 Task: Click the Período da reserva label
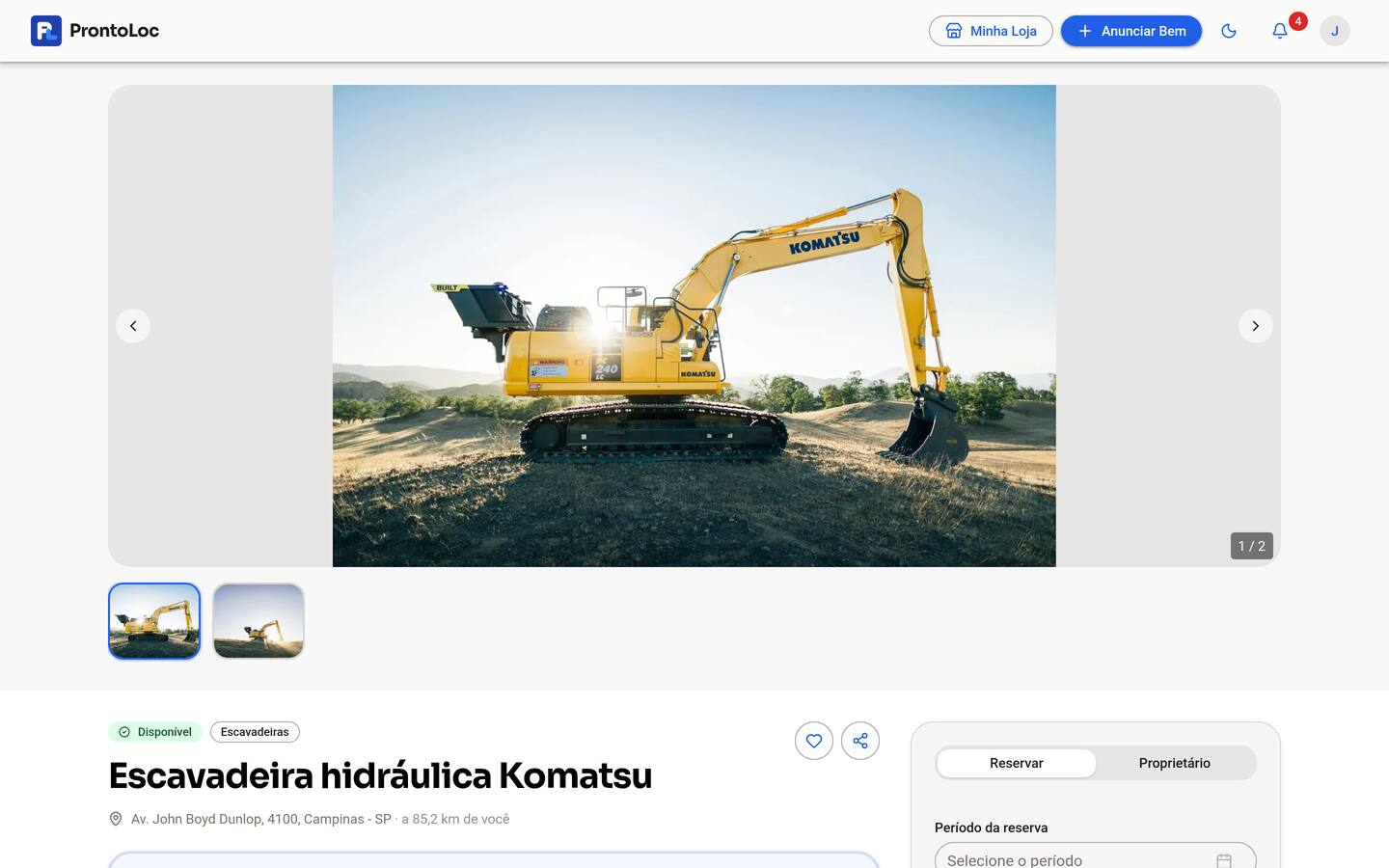point(992,827)
